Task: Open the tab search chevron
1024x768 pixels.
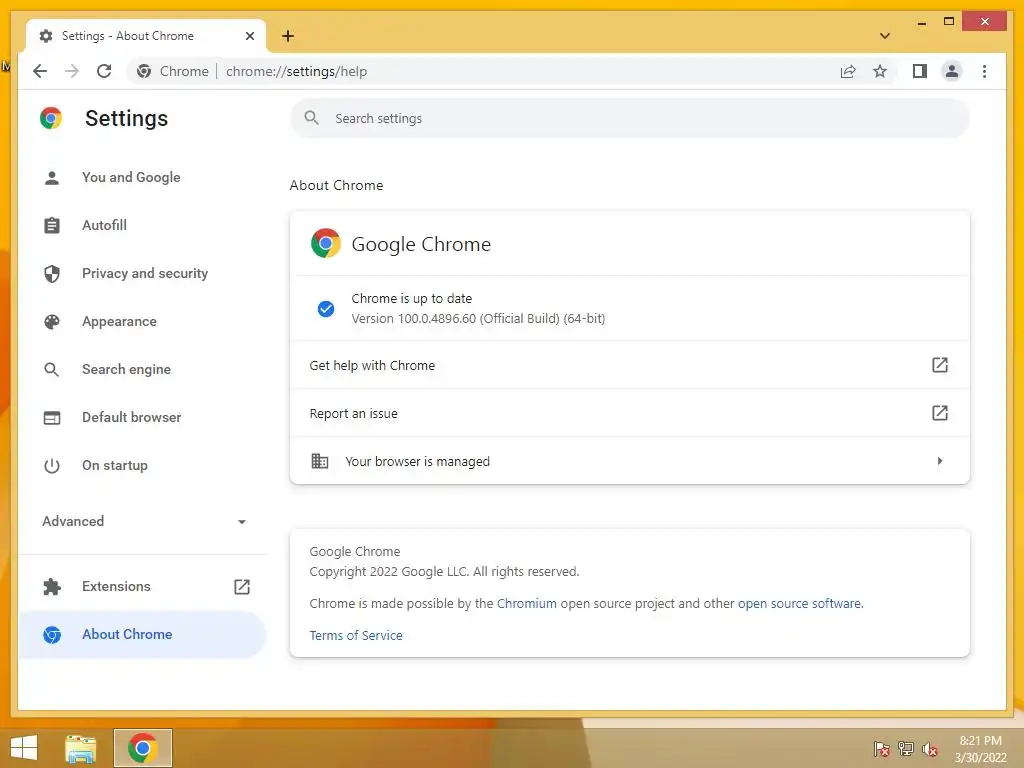Action: 885,36
